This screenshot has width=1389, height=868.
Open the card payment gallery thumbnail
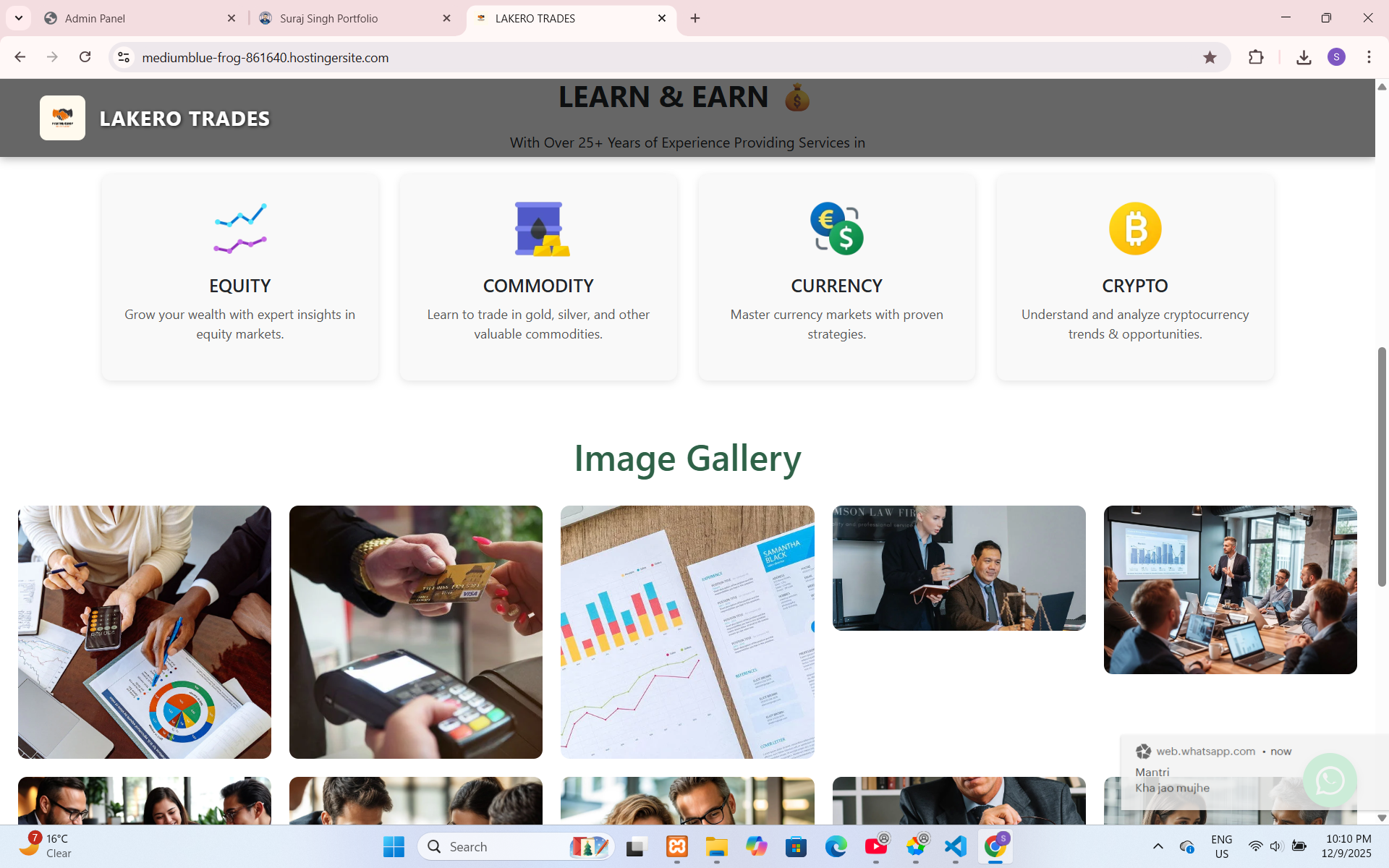click(x=416, y=631)
